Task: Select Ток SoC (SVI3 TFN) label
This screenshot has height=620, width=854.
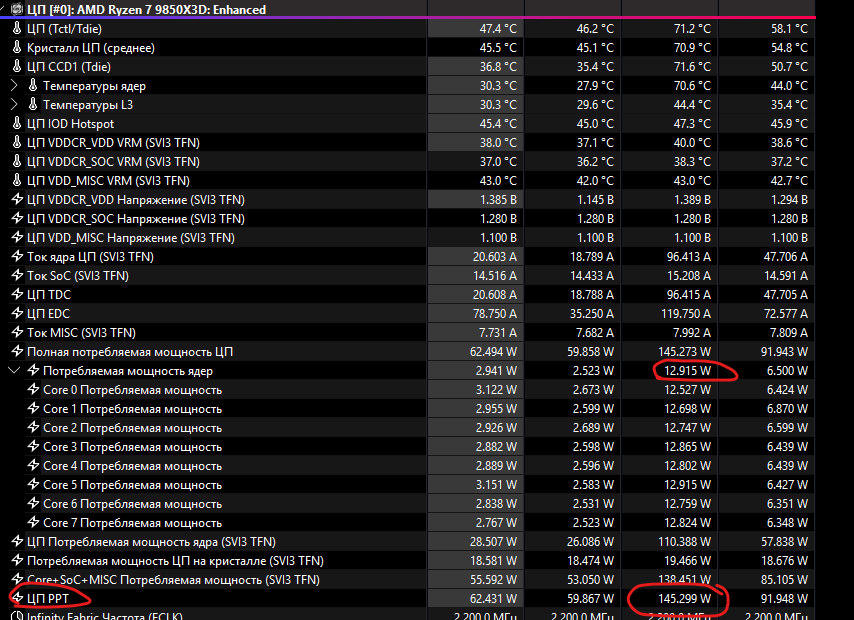Action: tap(78, 276)
